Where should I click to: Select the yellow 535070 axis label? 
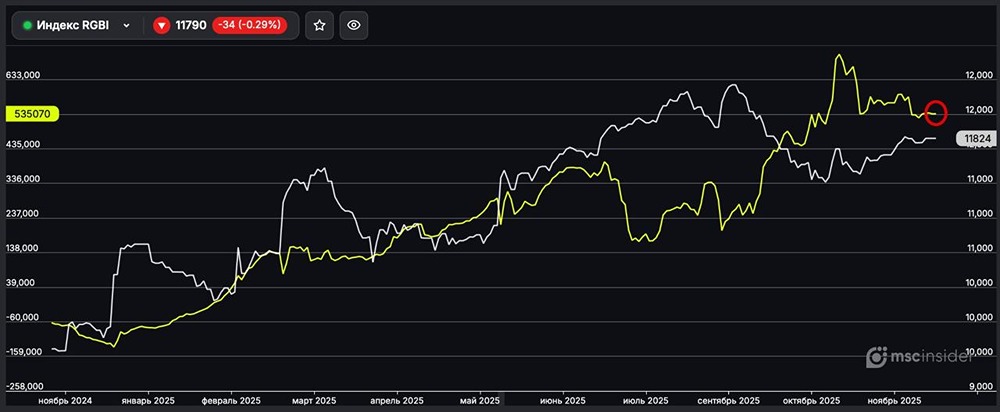click(32, 115)
